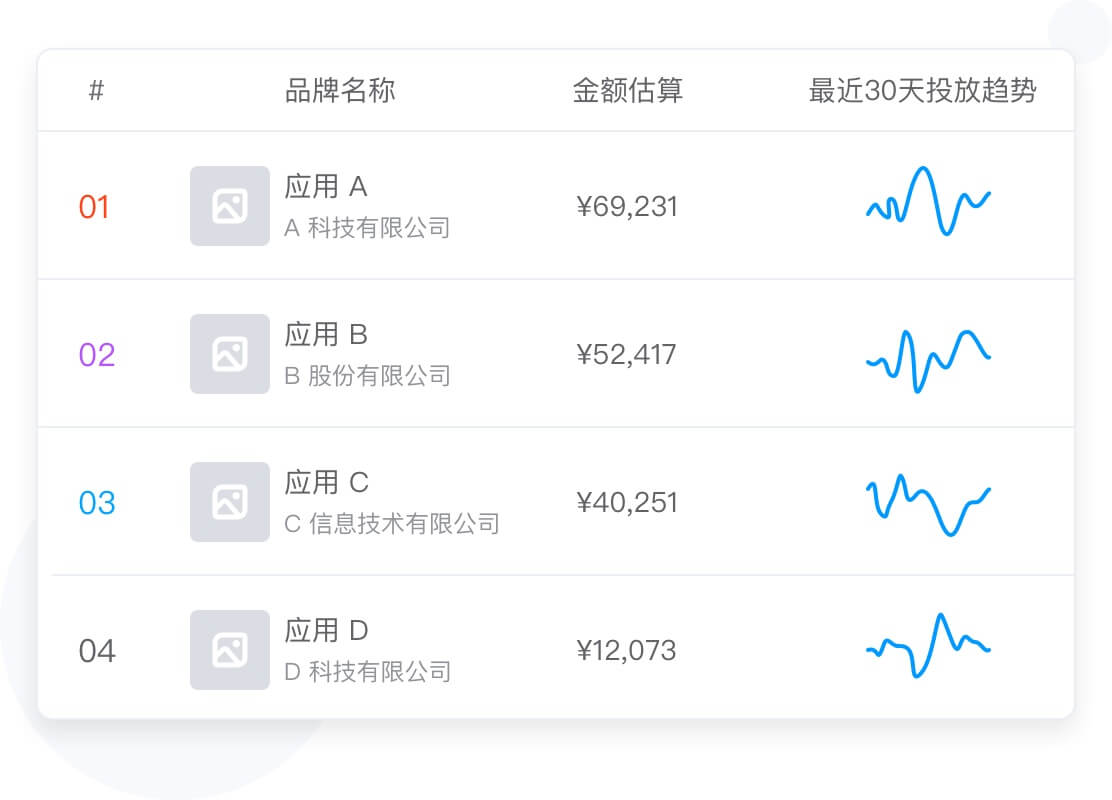Image resolution: width=1112 pixels, height=800 pixels.
Task: Click the image placeholder icon for 应用 B
Action: (x=229, y=354)
